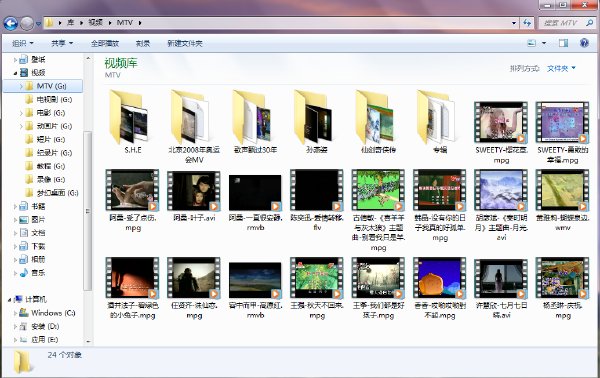Click the change view icon
This screenshot has height=378, width=600.
532,43
